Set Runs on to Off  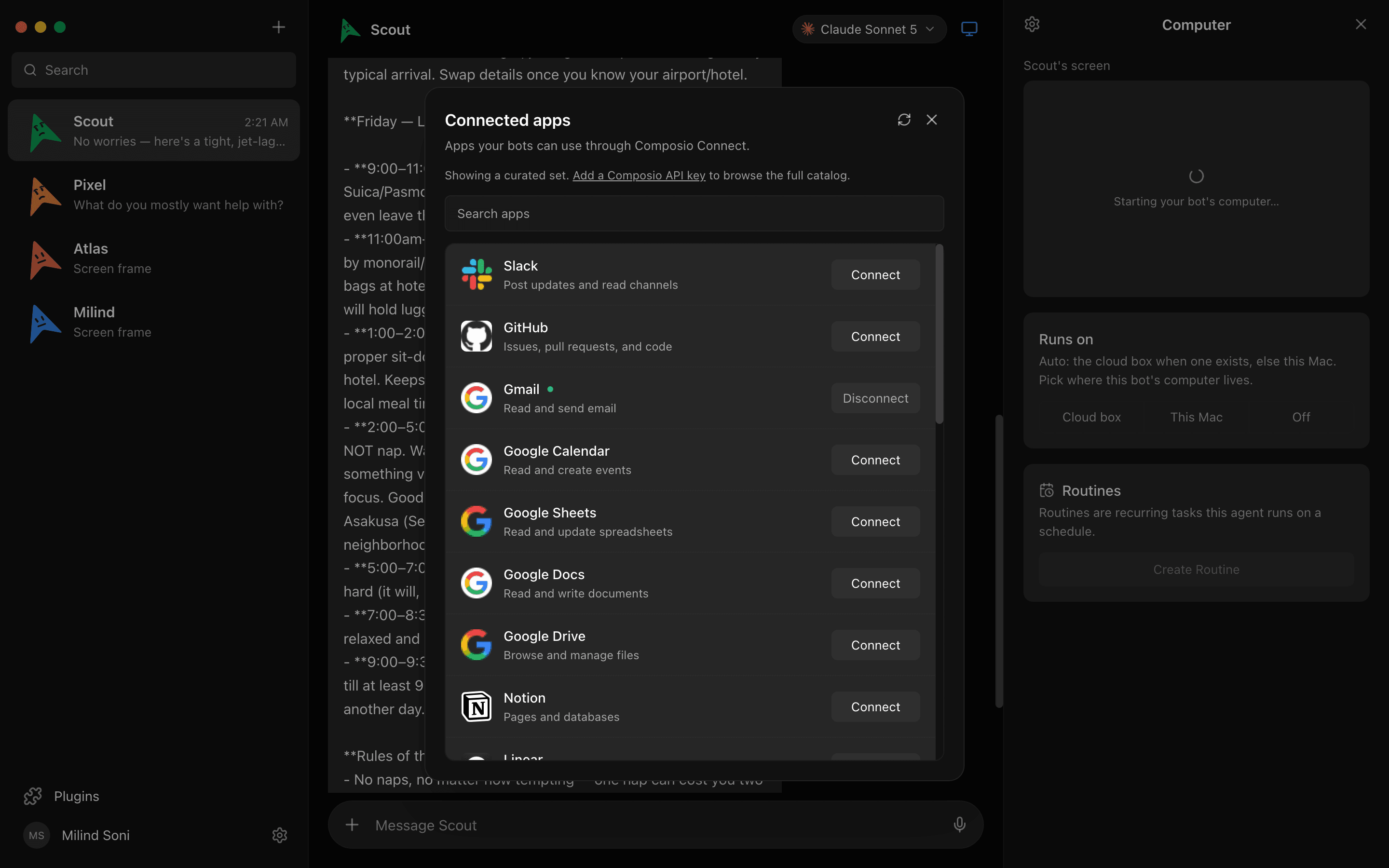point(1301,417)
